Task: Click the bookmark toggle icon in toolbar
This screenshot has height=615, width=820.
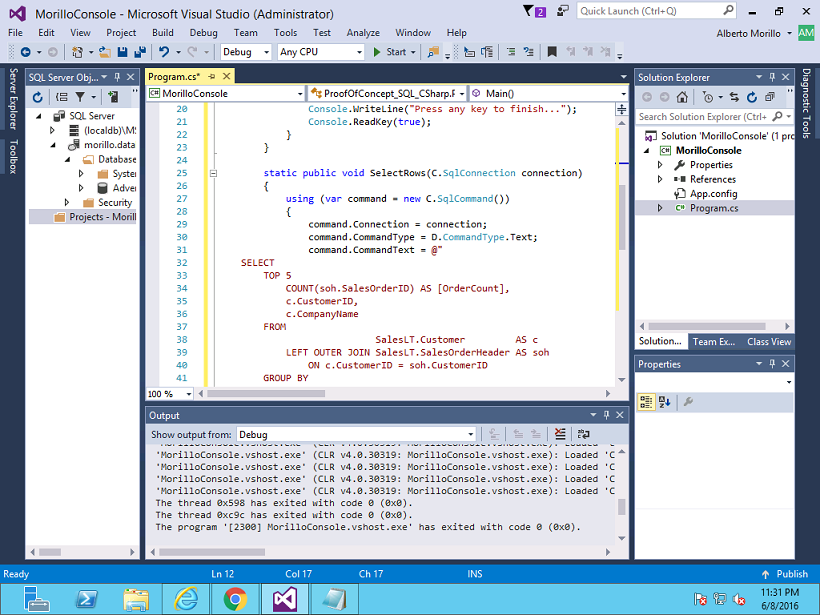Action: pos(552,52)
